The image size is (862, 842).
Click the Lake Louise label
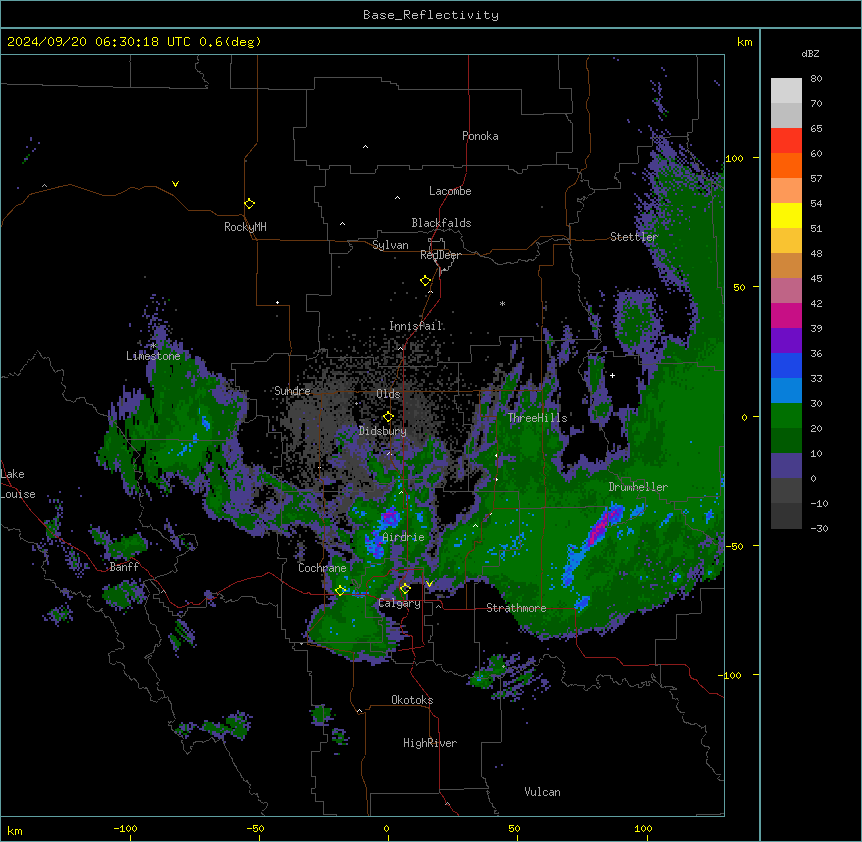(18, 484)
